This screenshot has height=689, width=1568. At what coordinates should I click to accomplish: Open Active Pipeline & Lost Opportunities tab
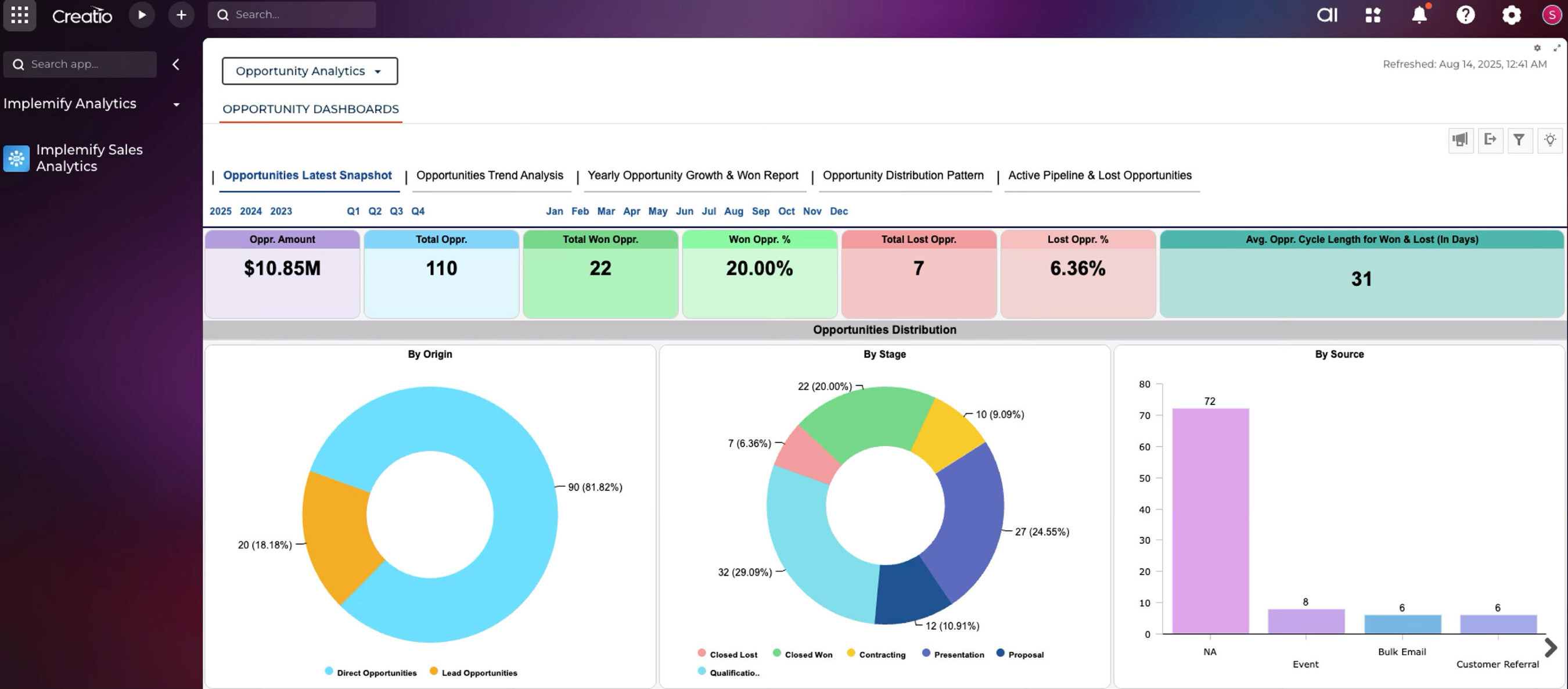[1099, 175]
